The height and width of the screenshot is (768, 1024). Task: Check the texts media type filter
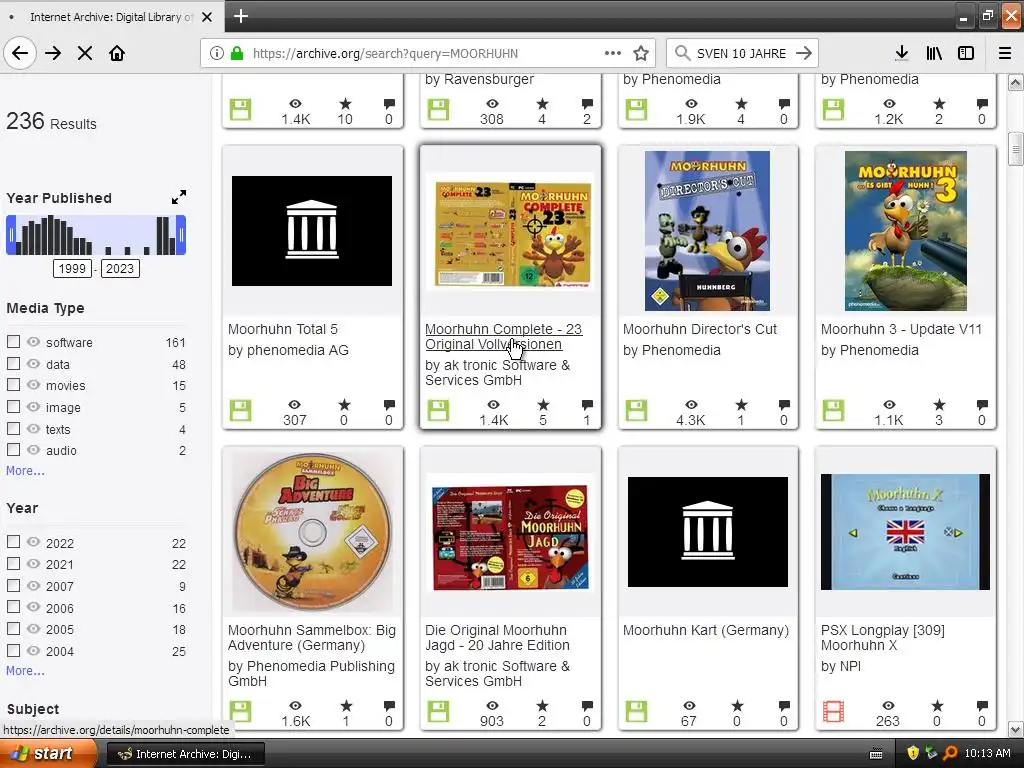pos(13,428)
